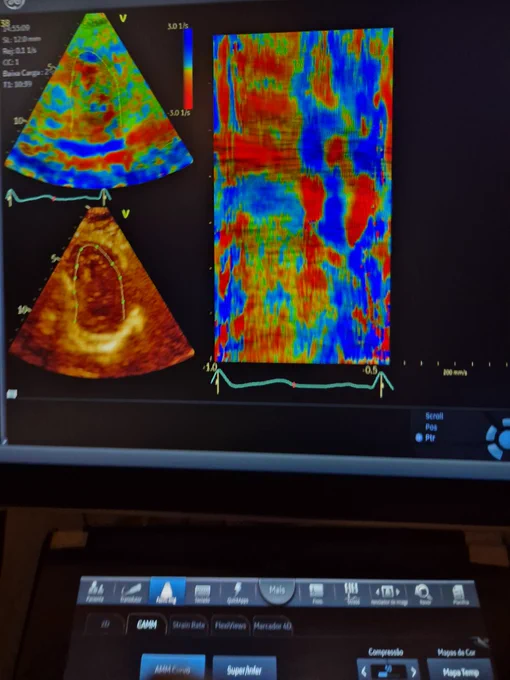Screen dimensions: 510x680
Task: Tap the highlighted blue cone-shaped toolbar icon
Action: click(x=167, y=591)
